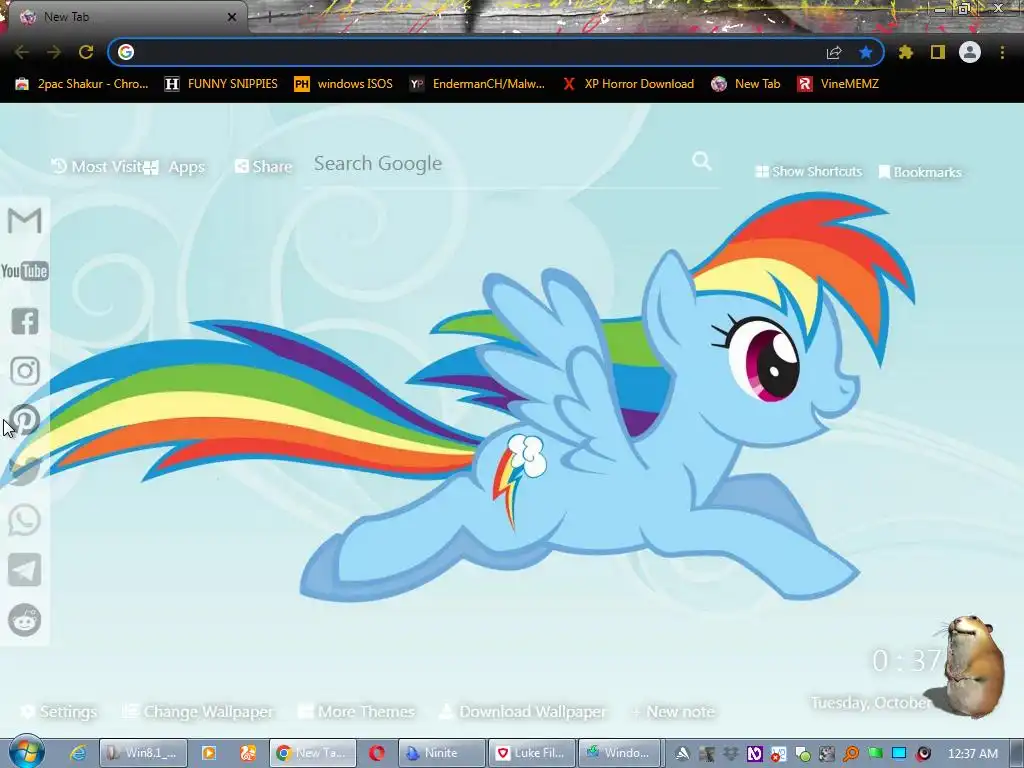
Task: Share this page via address bar icon
Action: (x=834, y=52)
